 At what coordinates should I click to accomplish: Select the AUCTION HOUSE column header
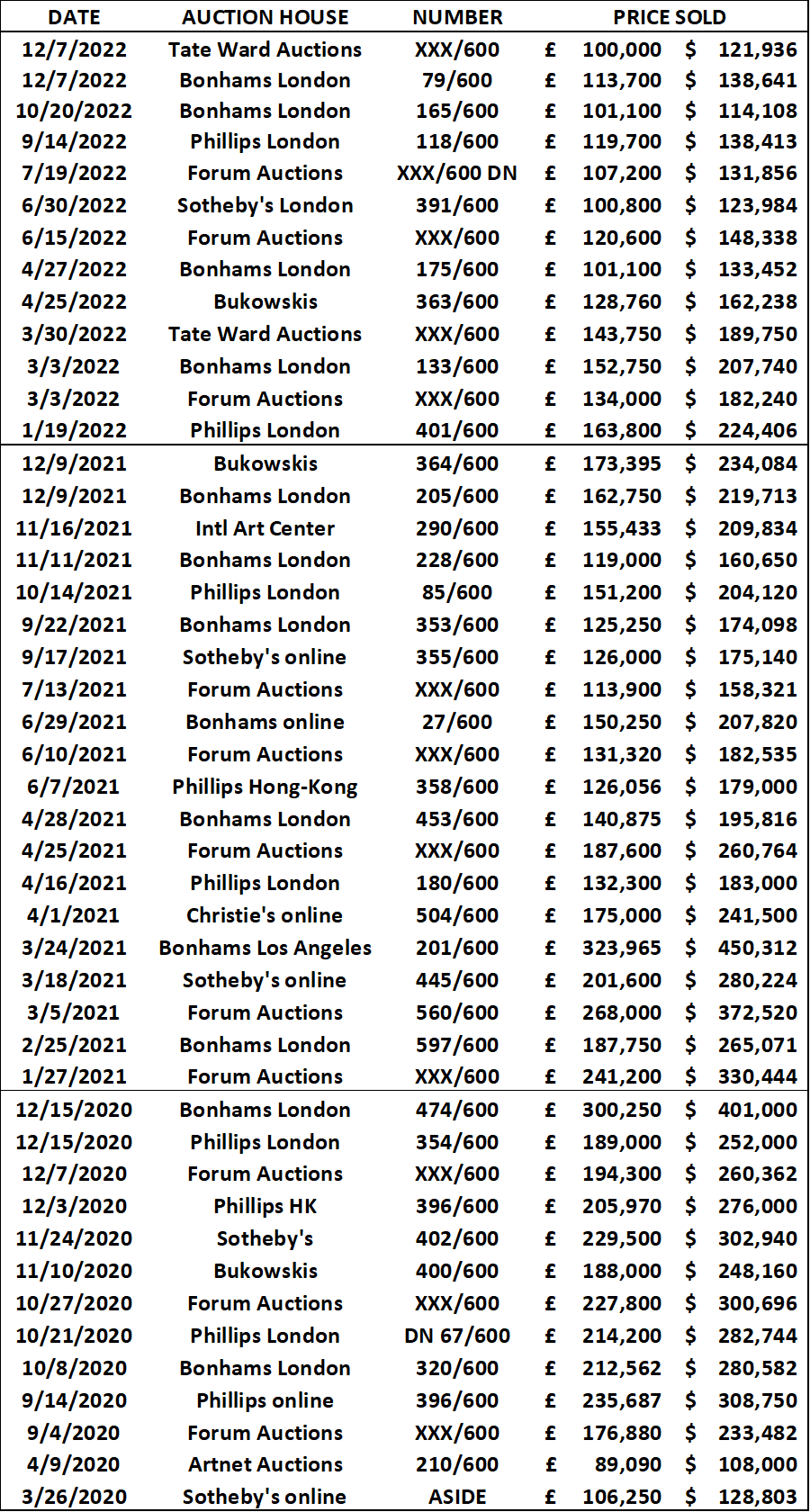click(x=265, y=17)
